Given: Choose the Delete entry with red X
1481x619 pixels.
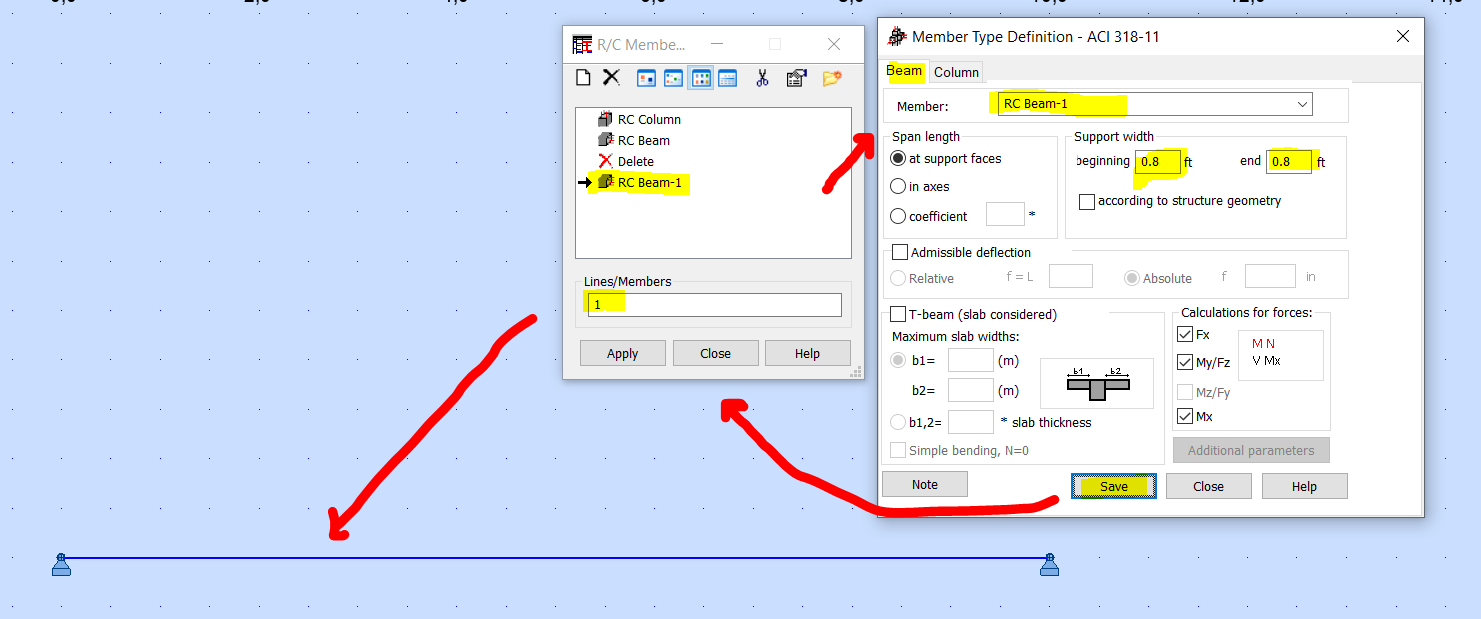Looking at the screenshot, I should tap(625, 161).
